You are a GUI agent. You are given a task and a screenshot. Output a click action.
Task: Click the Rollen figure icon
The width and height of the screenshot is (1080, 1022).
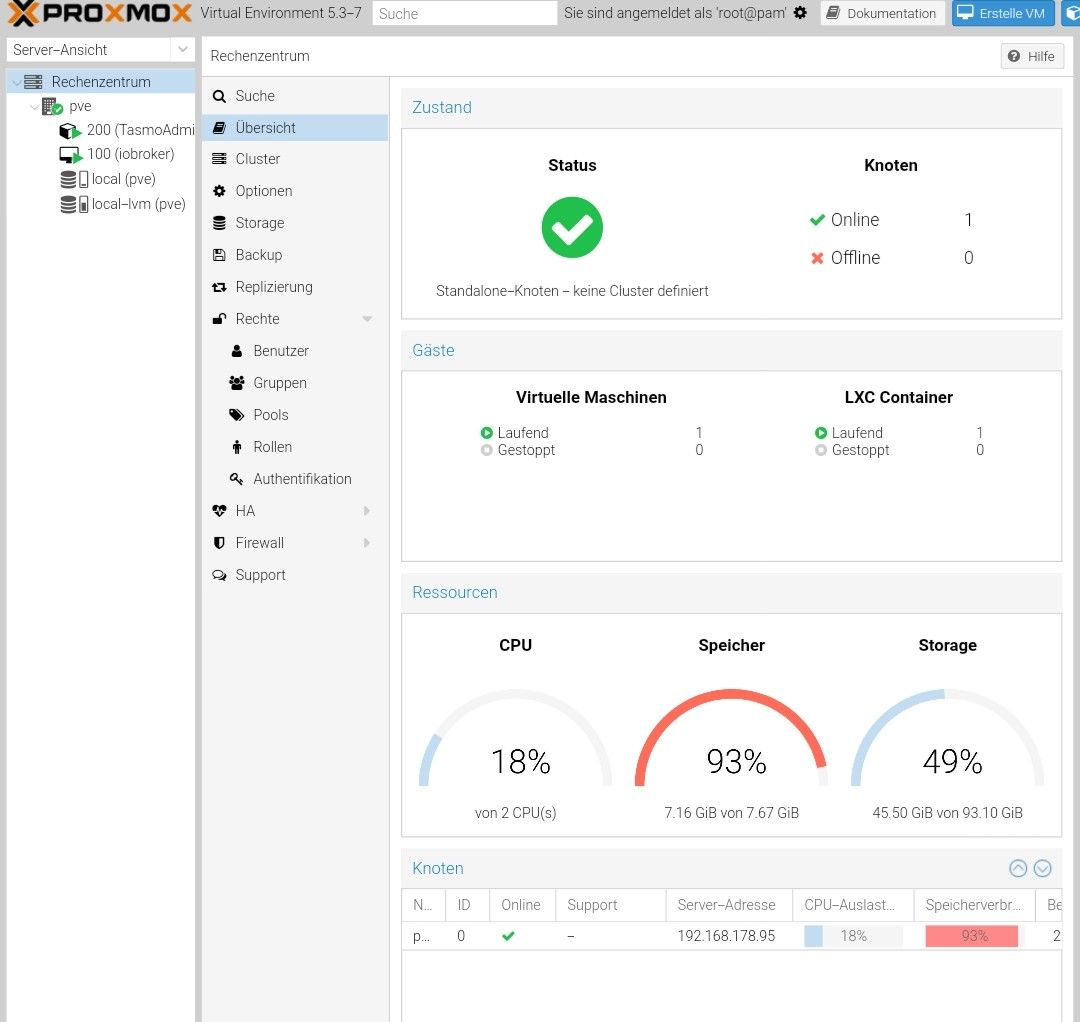(236, 447)
